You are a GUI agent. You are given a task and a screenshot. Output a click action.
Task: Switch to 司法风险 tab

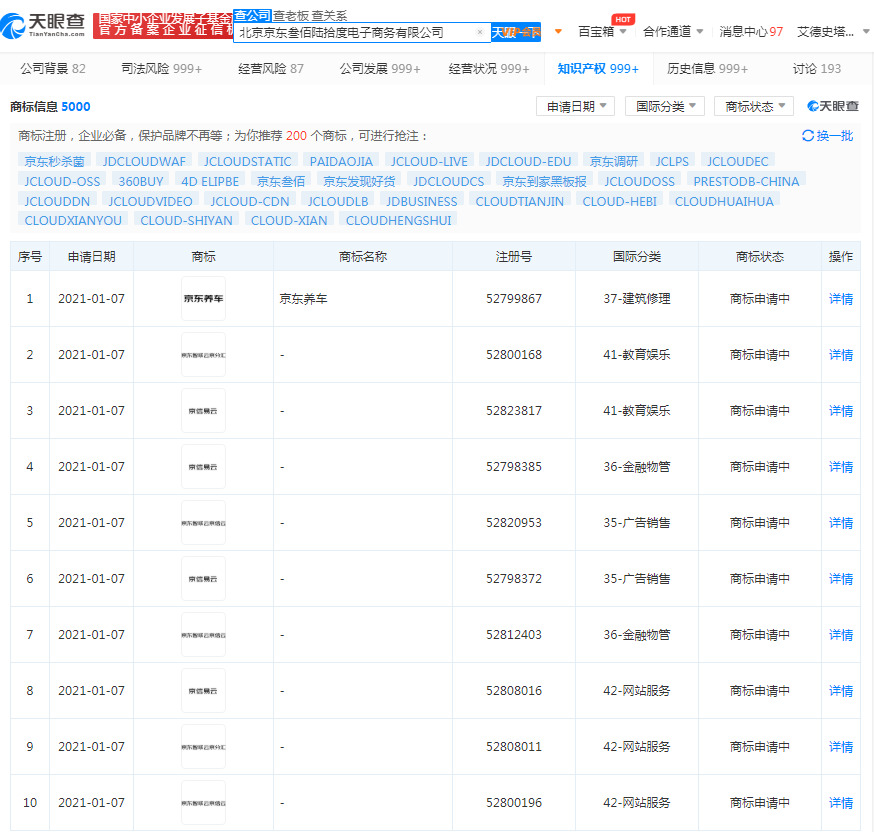click(162, 69)
